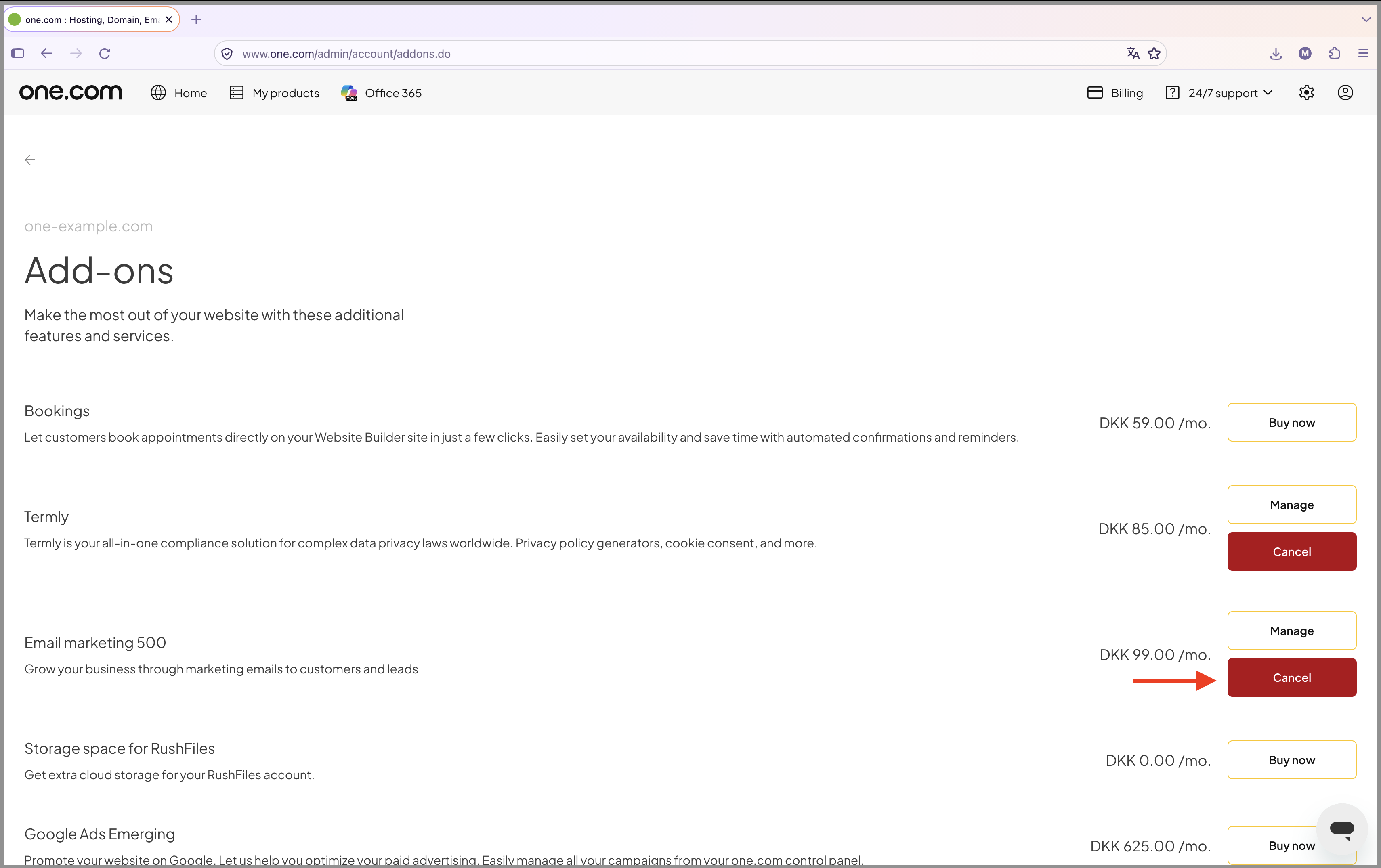The image size is (1381, 868).
Task: Go to My products
Action: [x=274, y=93]
